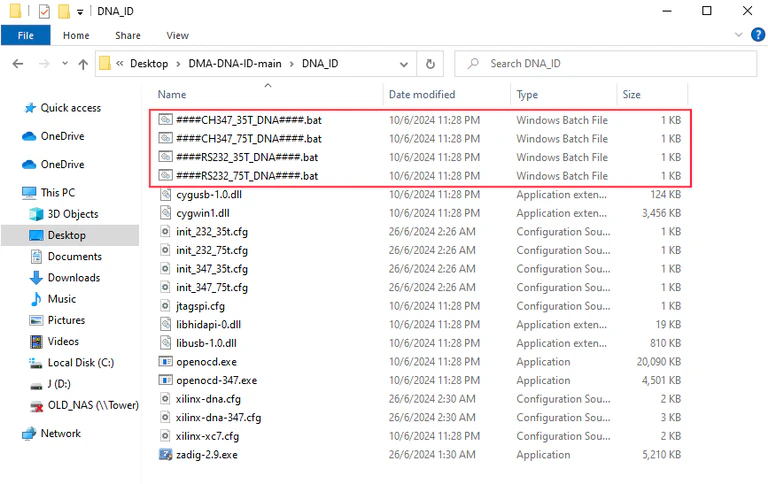This screenshot has height=484, width=768.
Task: Click the ####CH347_75T_DNA####.bat file icon
Action: (x=166, y=138)
